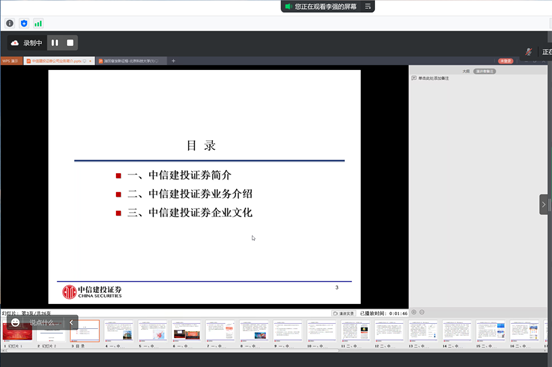Open the meeting info icon
The height and width of the screenshot is (367, 552).
(x=10, y=24)
